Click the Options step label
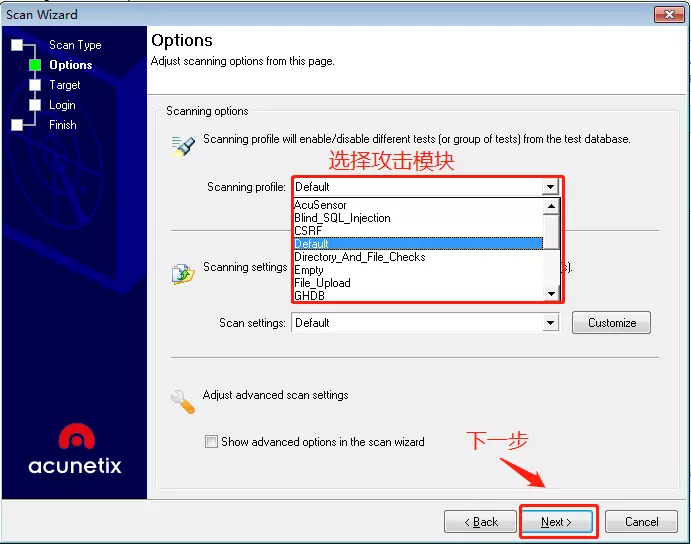Viewport: 691px width, 544px height. tap(71, 65)
